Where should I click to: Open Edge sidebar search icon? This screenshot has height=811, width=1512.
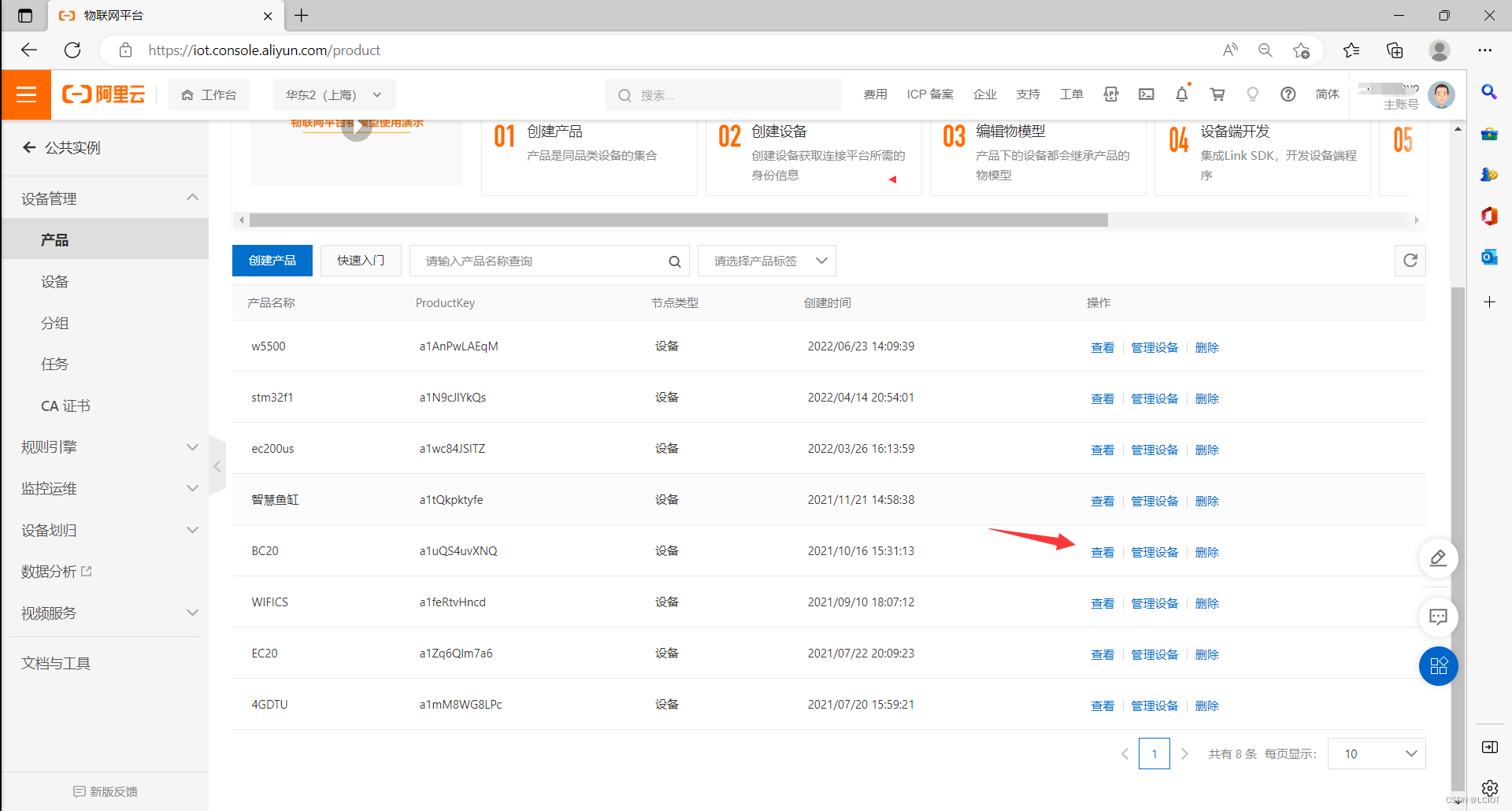click(x=1488, y=92)
